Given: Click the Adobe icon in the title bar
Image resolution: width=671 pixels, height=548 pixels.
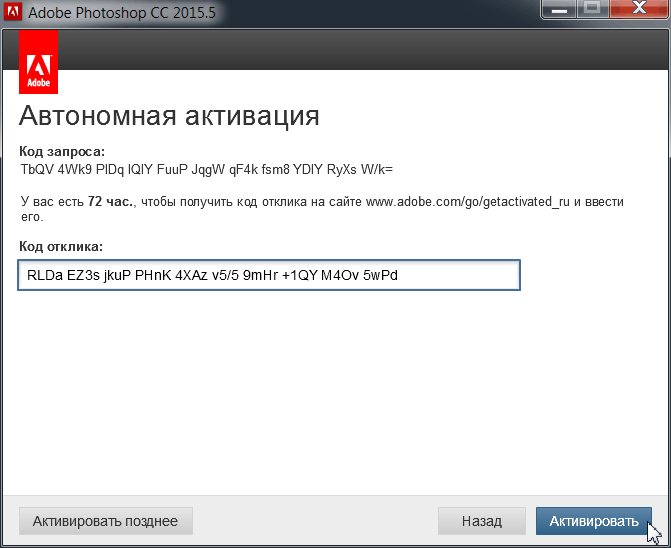Looking at the screenshot, I should [14, 15].
